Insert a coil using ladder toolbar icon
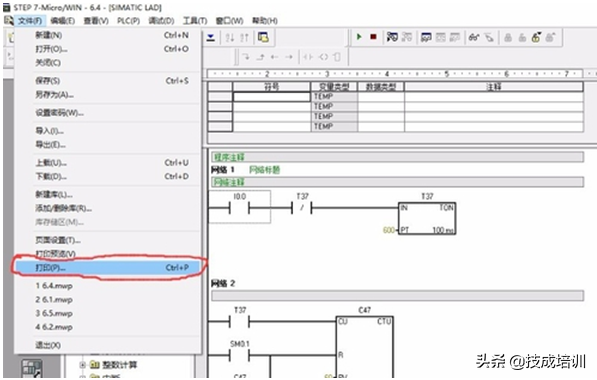The width and height of the screenshot is (597, 380). pyautogui.click(x=323, y=57)
